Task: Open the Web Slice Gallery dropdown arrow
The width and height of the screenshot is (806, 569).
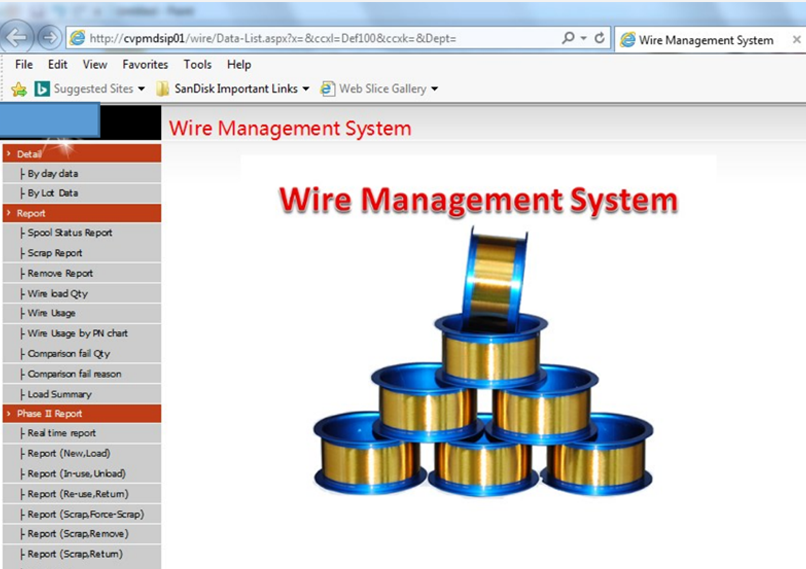Action: pos(434,89)
